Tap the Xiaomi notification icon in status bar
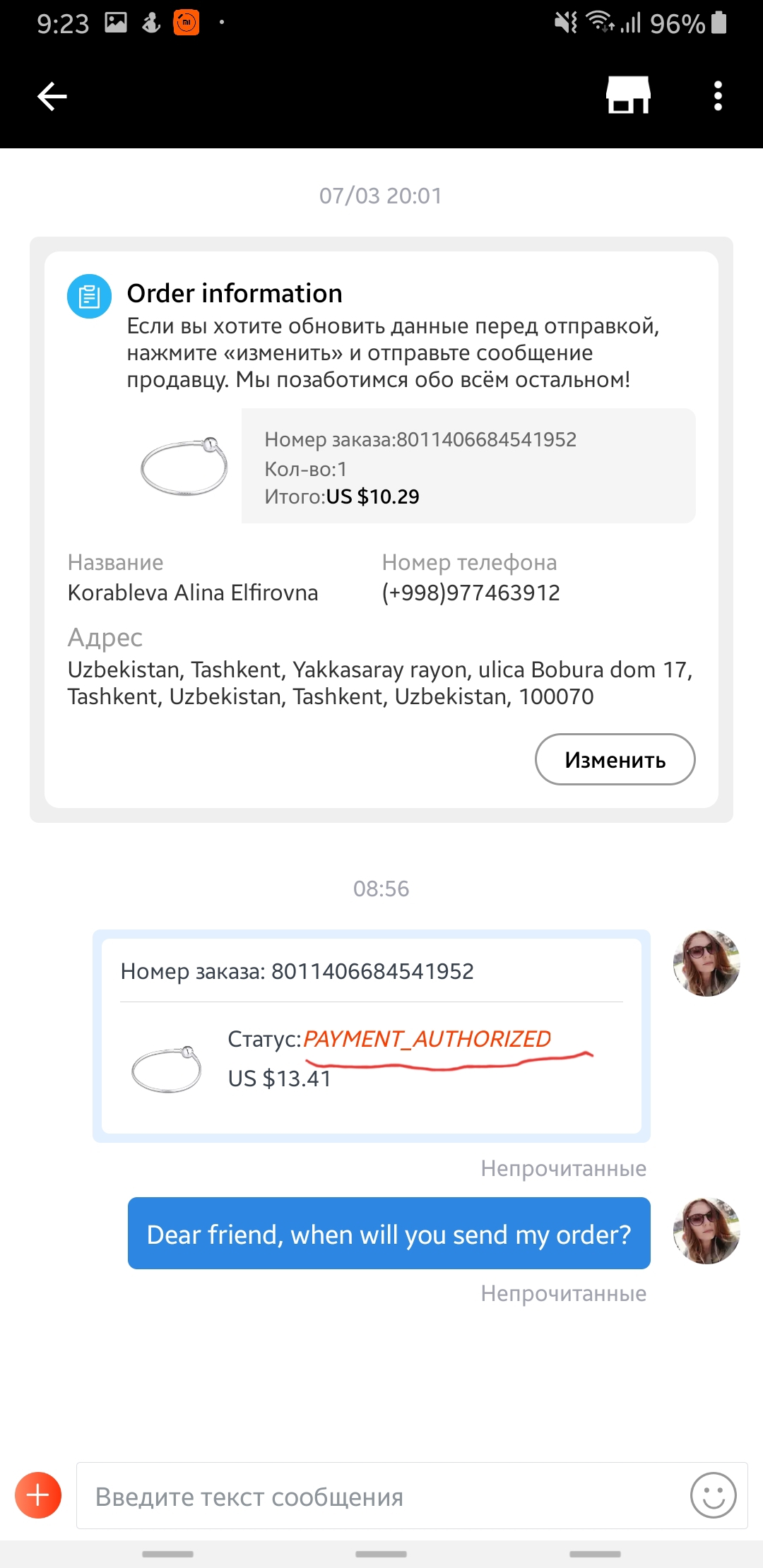Viewport: 763px width, 1568px height. pyautogui.click(x=187, y=23)
